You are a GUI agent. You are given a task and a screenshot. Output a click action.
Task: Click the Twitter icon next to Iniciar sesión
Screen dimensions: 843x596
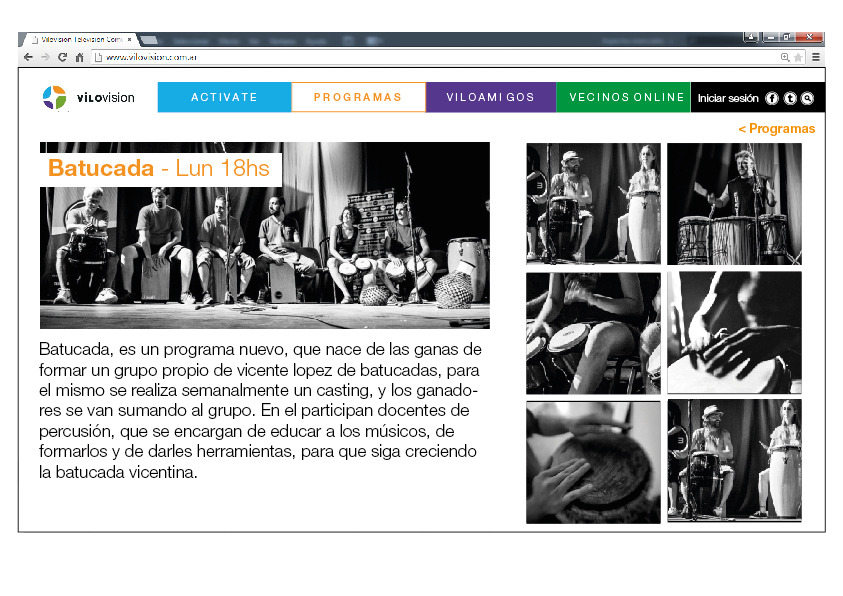coord(790,98)
